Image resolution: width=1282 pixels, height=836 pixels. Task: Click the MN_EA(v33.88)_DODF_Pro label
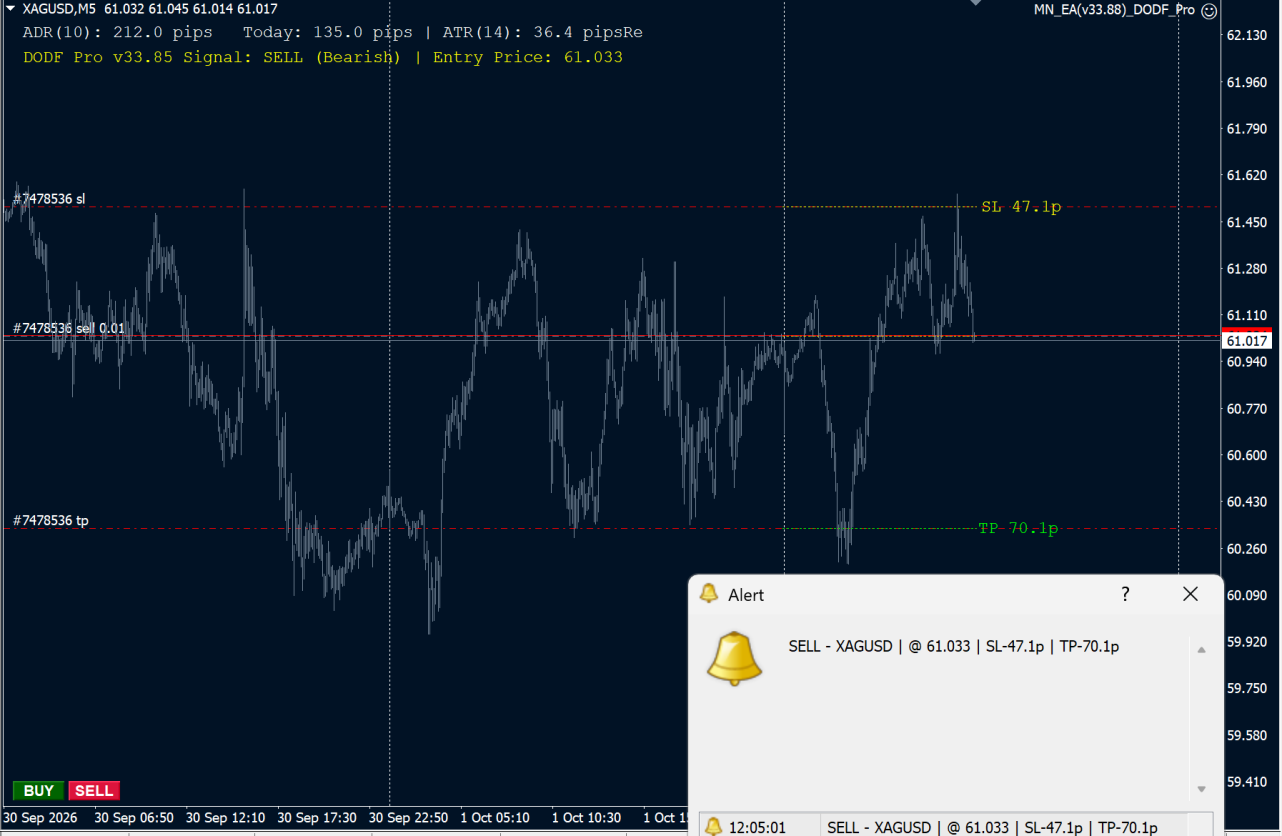tap(1114, 10)
